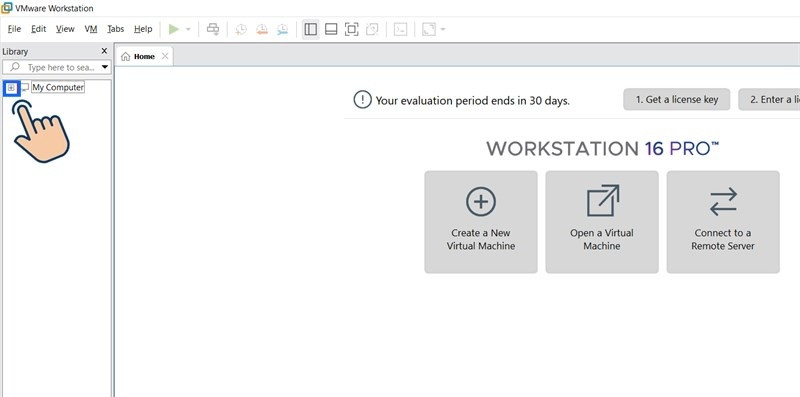
Task: Select My Computer in the library tree
Action: pos(58,87)
